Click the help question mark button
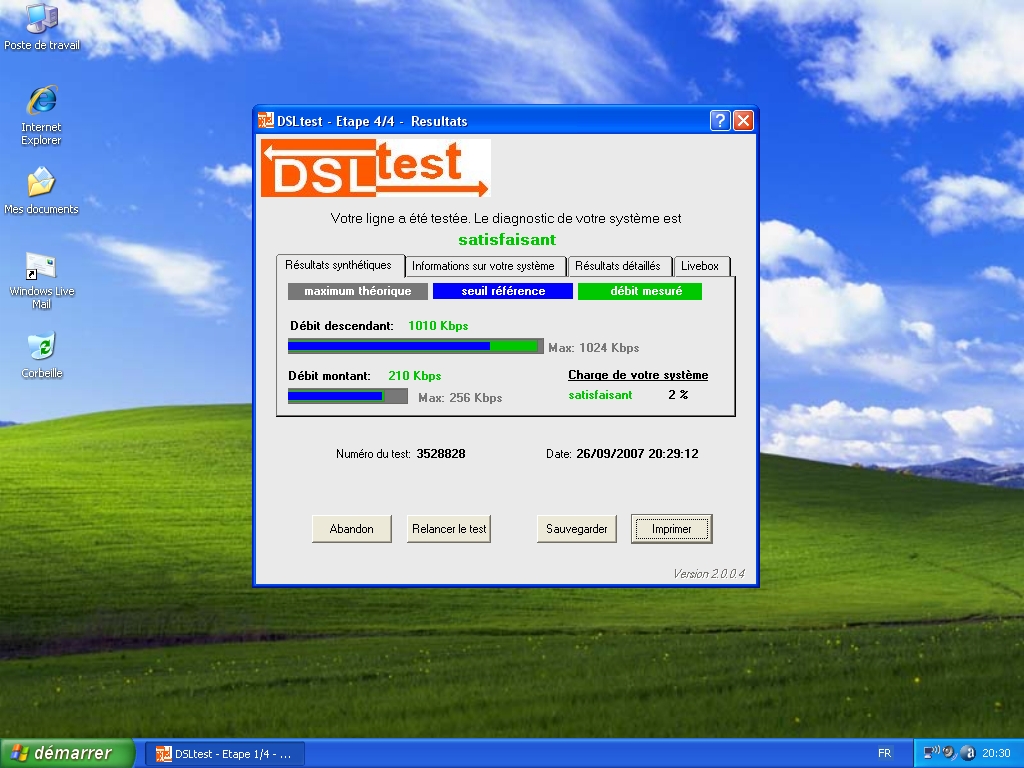This screenshot has height=768, width=1024. (x=720, y=121)
